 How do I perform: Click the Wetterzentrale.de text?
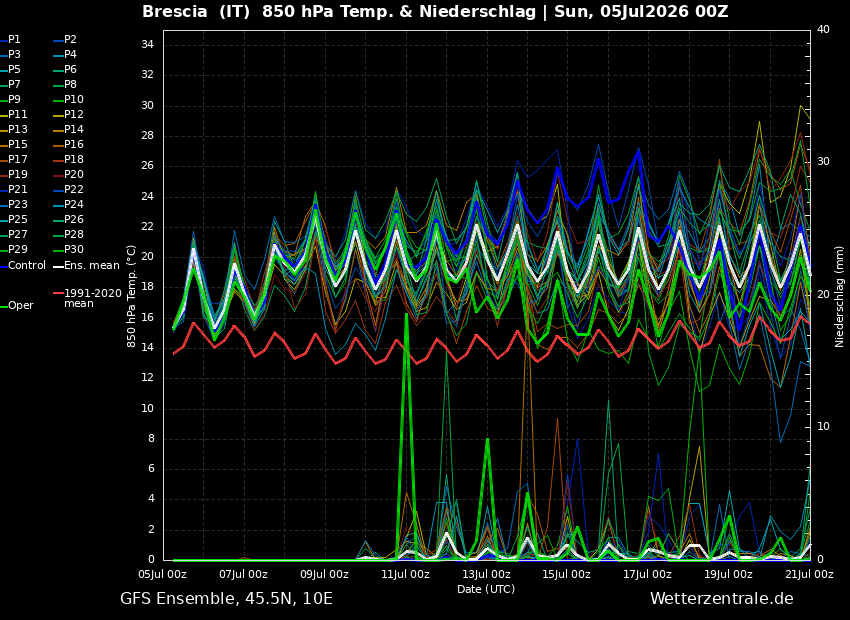coord(722,599)
